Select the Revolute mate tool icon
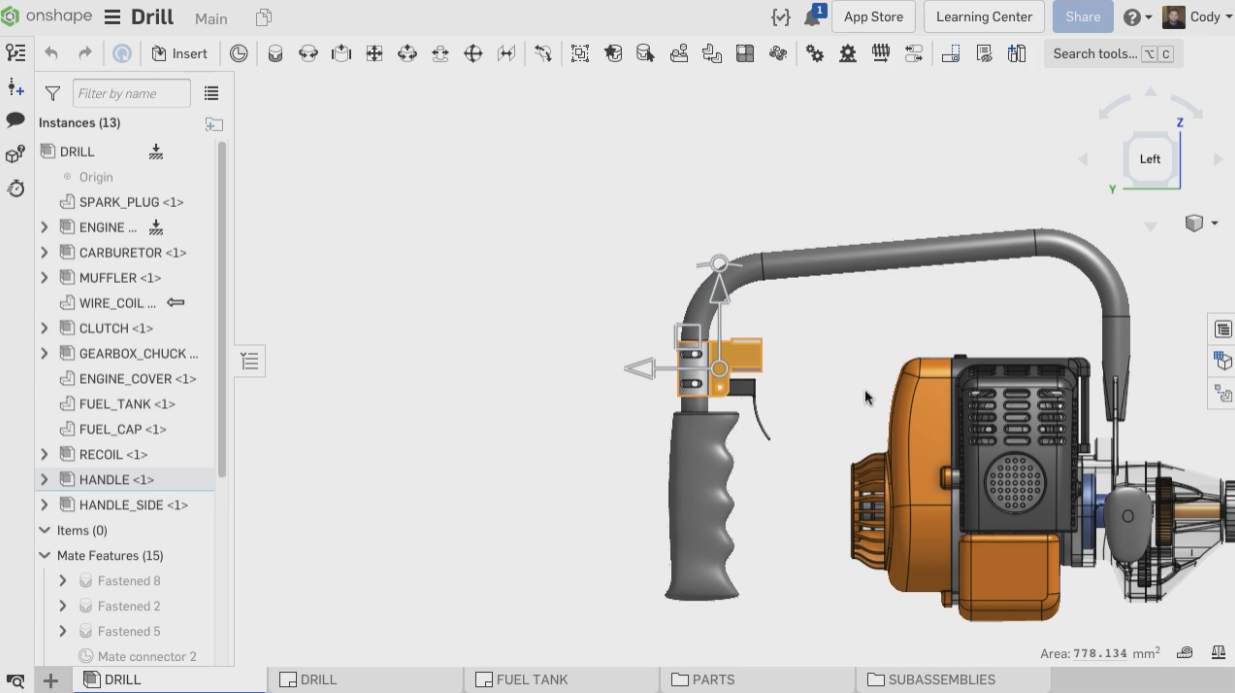 pos(308,54)
